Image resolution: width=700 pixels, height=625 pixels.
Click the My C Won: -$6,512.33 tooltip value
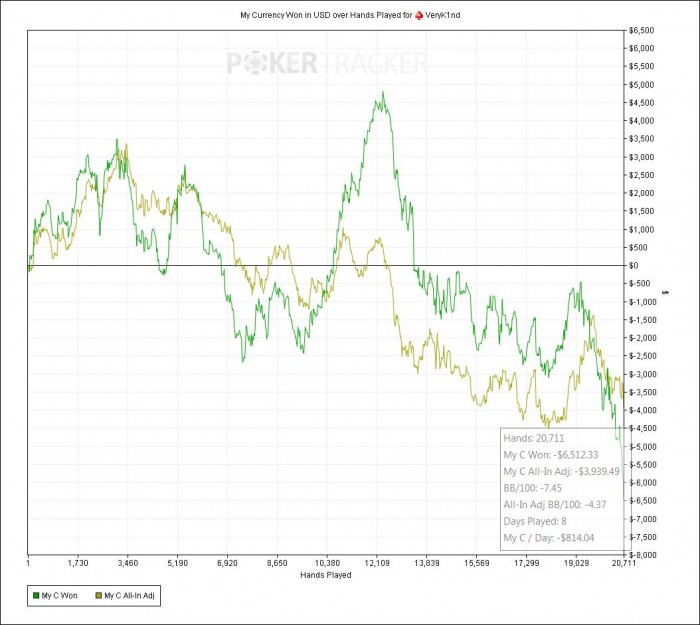coord(551,455)
